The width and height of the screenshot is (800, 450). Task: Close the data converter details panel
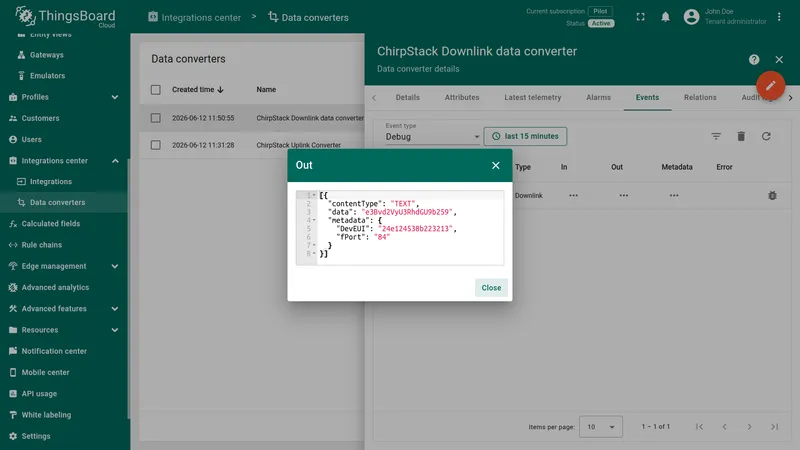point(779,60)
